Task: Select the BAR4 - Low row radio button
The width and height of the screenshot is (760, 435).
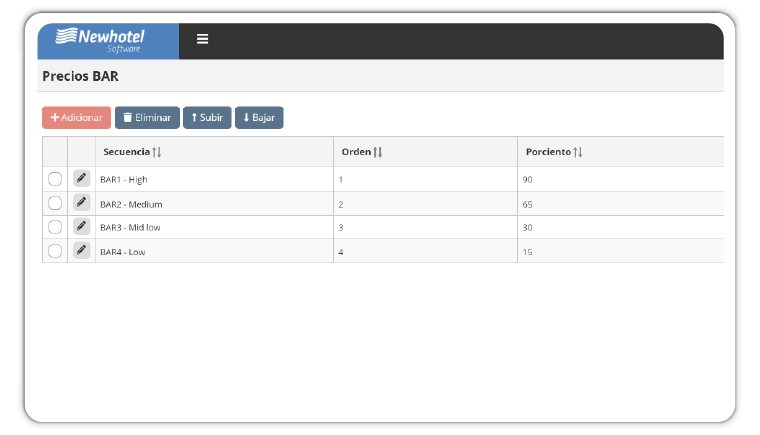Action: (55, 251)
